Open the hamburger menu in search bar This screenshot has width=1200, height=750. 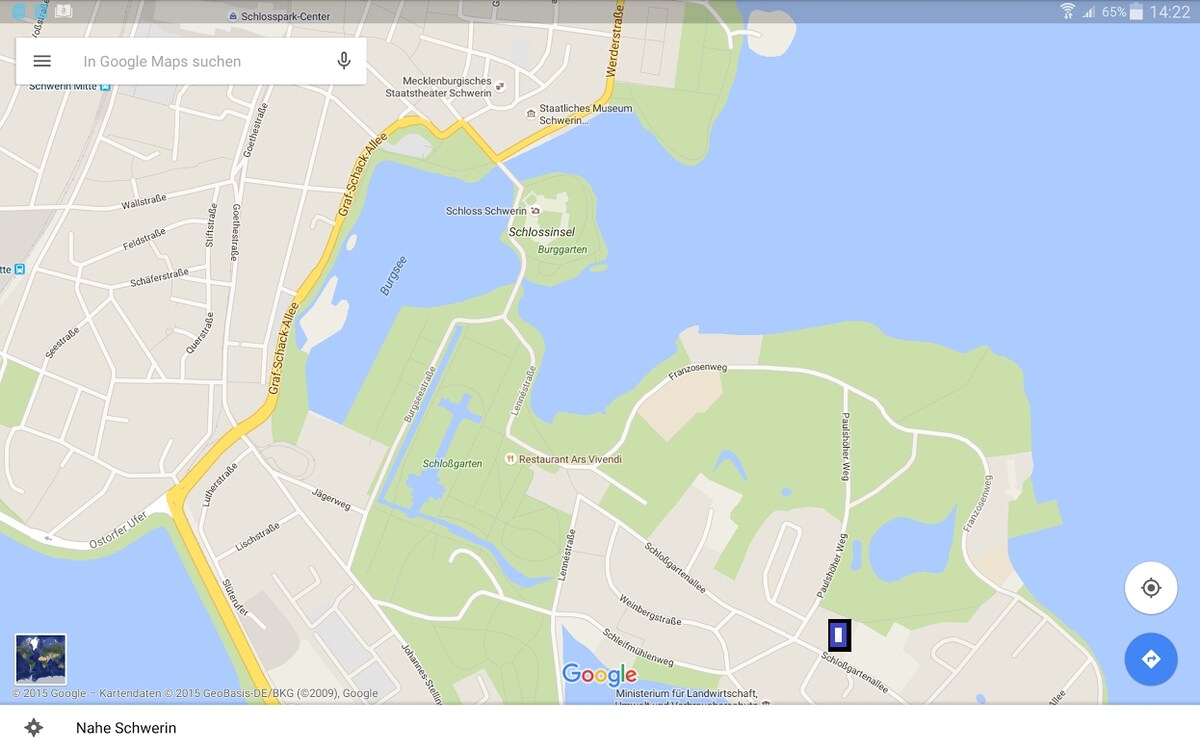coord(42,61)
